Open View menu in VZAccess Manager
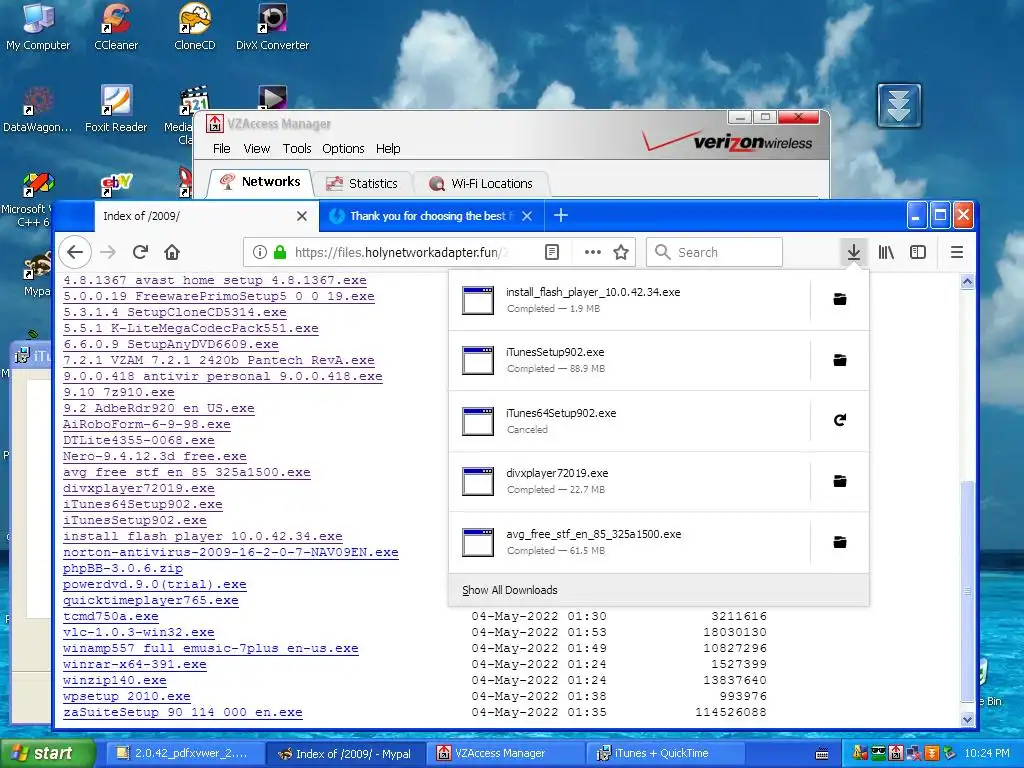The height and width of the screenshot is (768, 1024). [x=257, y=149]
